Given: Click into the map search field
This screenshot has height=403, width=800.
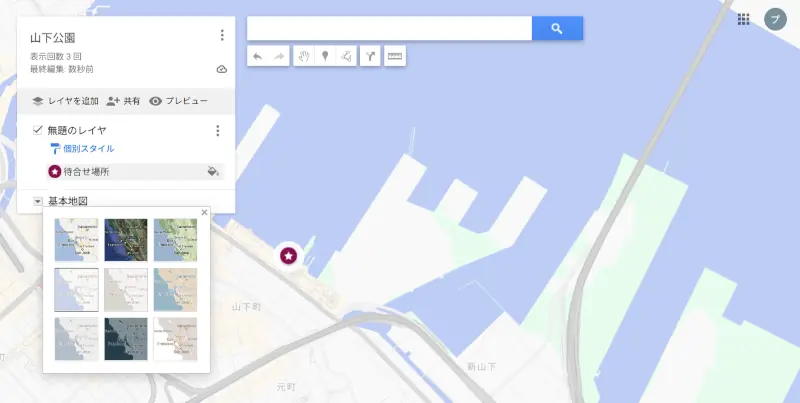Looking at the screenshot, I should coord(389,29).
